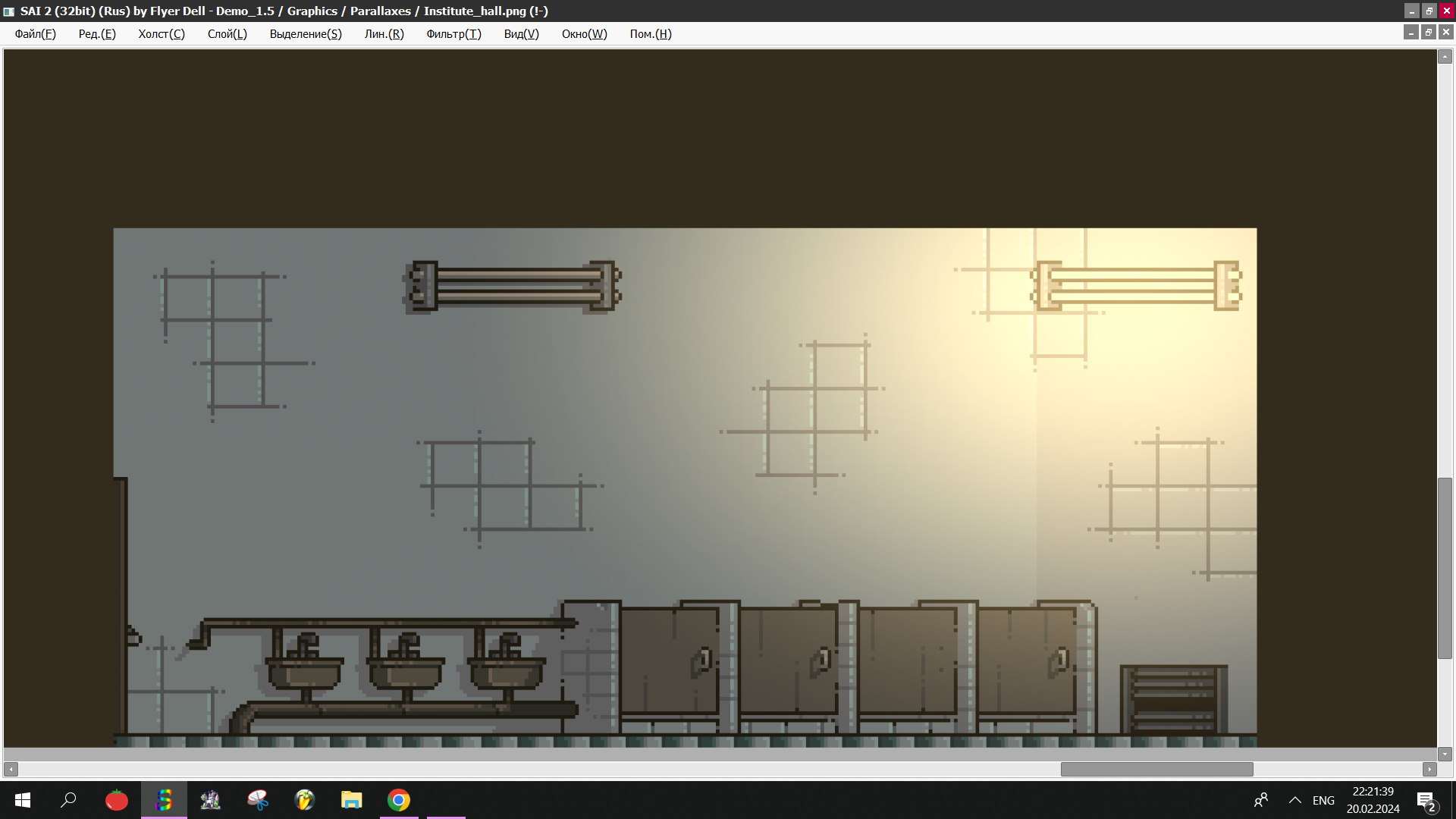Screen dimensions: 1456x819
Task: Click the SAI 2 icon in taskbar
Action: tap(164, 800)
